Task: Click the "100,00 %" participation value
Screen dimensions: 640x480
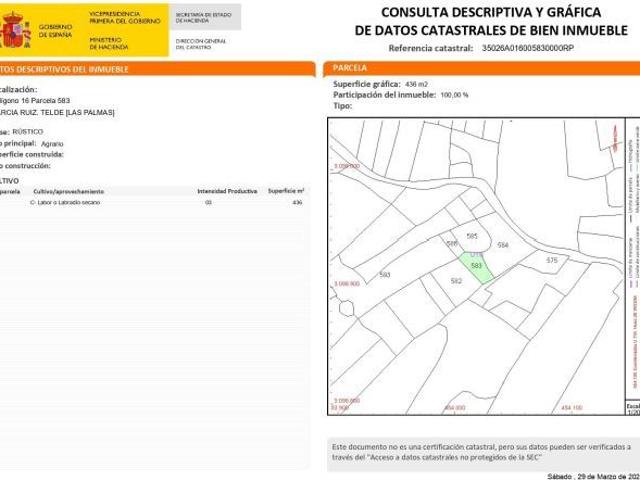Action: point(454,95)
